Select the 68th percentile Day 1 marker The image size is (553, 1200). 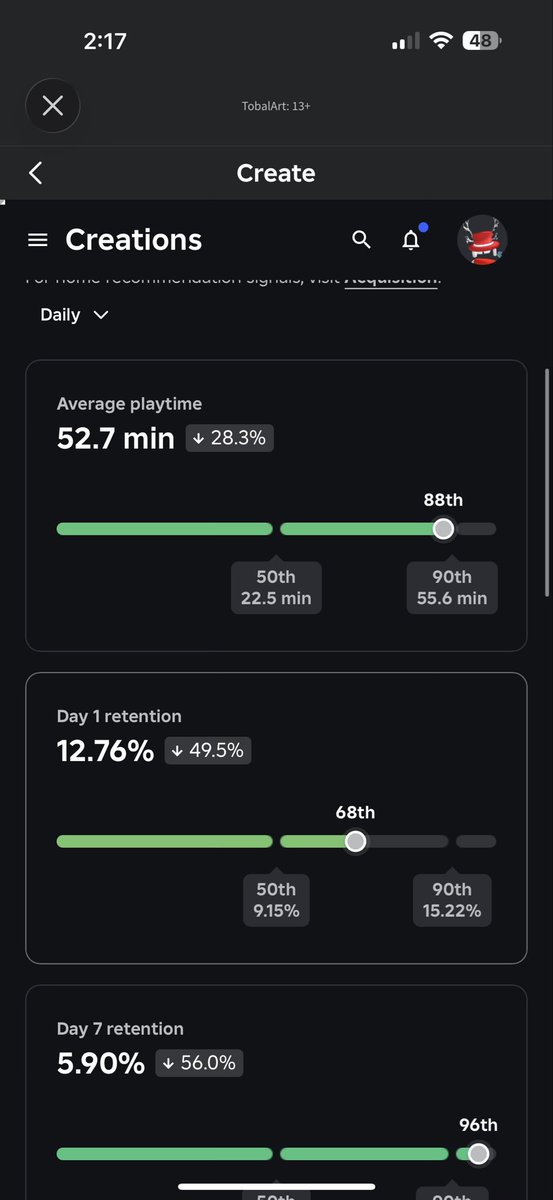pyautogui.click(x=355, y=842)
